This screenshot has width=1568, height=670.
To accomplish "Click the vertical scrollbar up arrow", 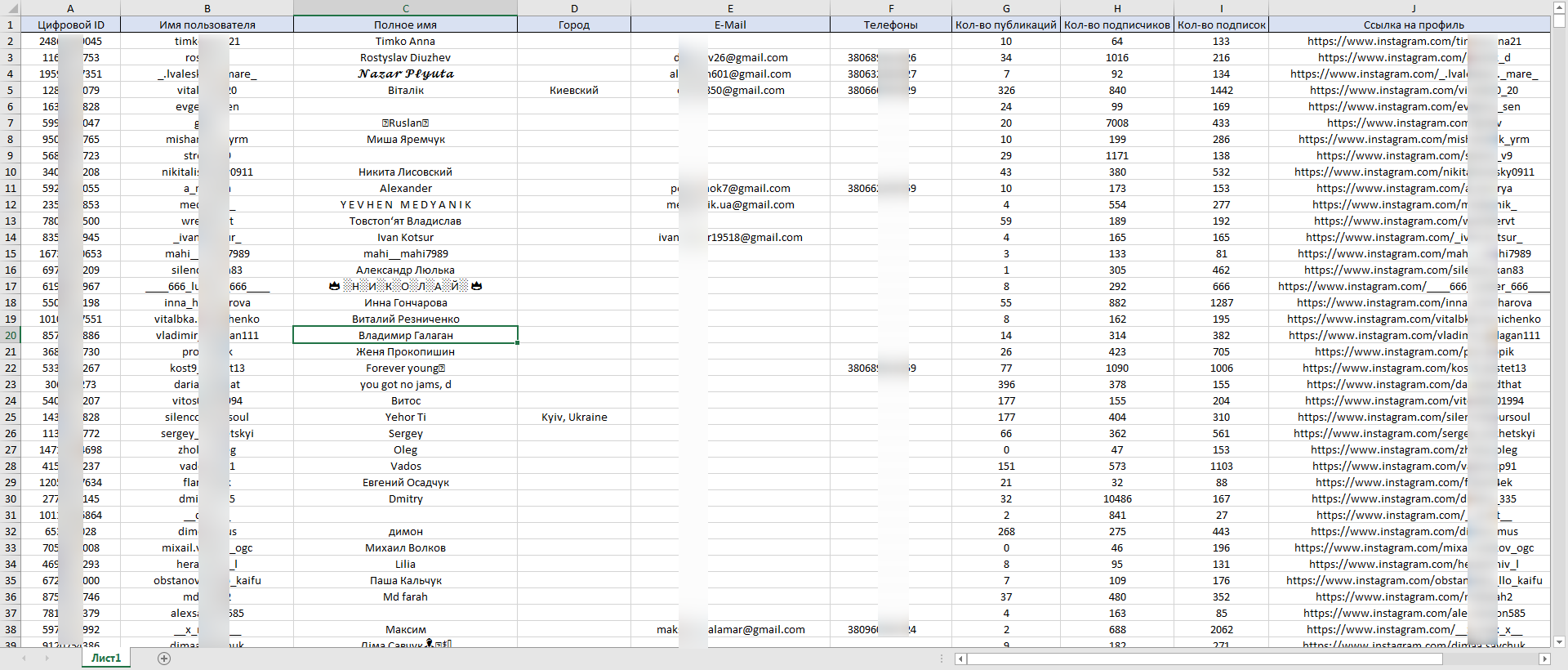I will tap(1559, 7).
